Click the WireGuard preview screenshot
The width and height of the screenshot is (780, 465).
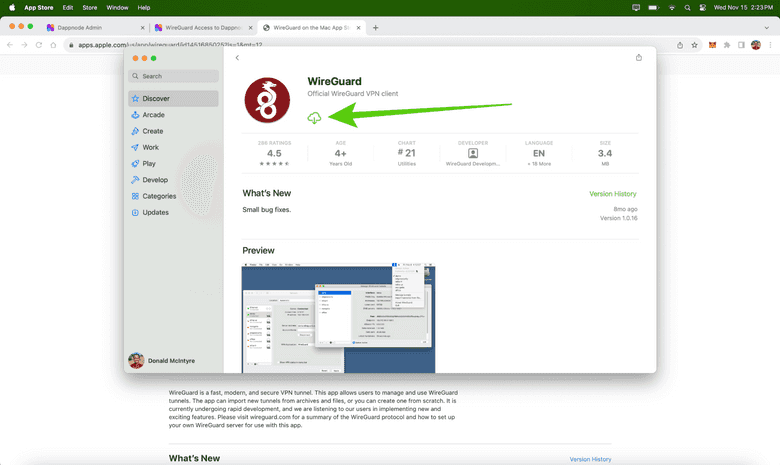338,318
